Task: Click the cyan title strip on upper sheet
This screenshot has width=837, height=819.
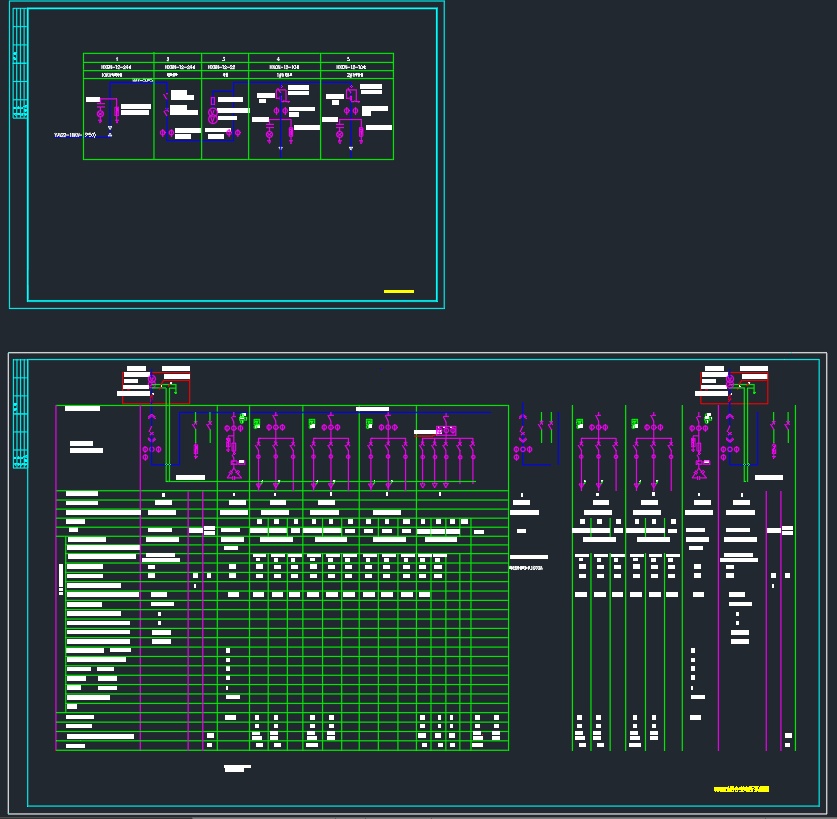Action: click(x=19, y=70)
